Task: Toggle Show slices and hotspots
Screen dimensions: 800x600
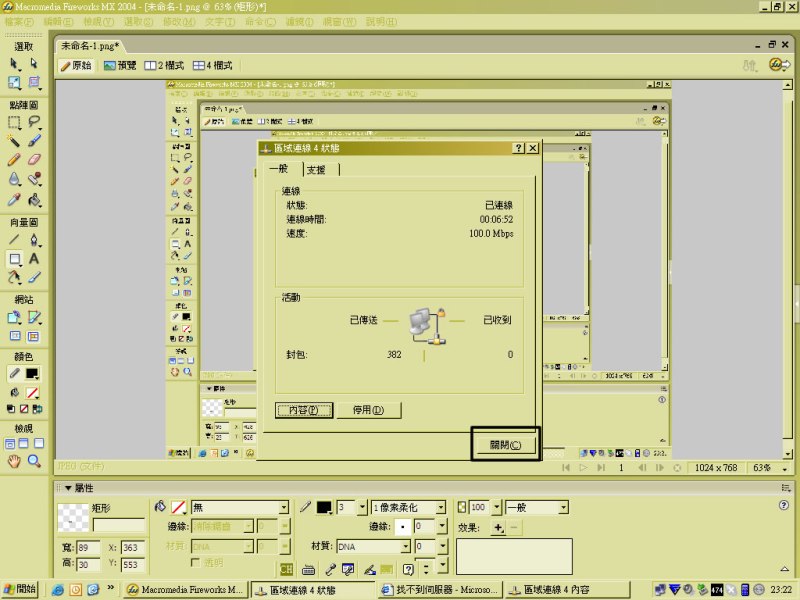Action: coord(33,336)
